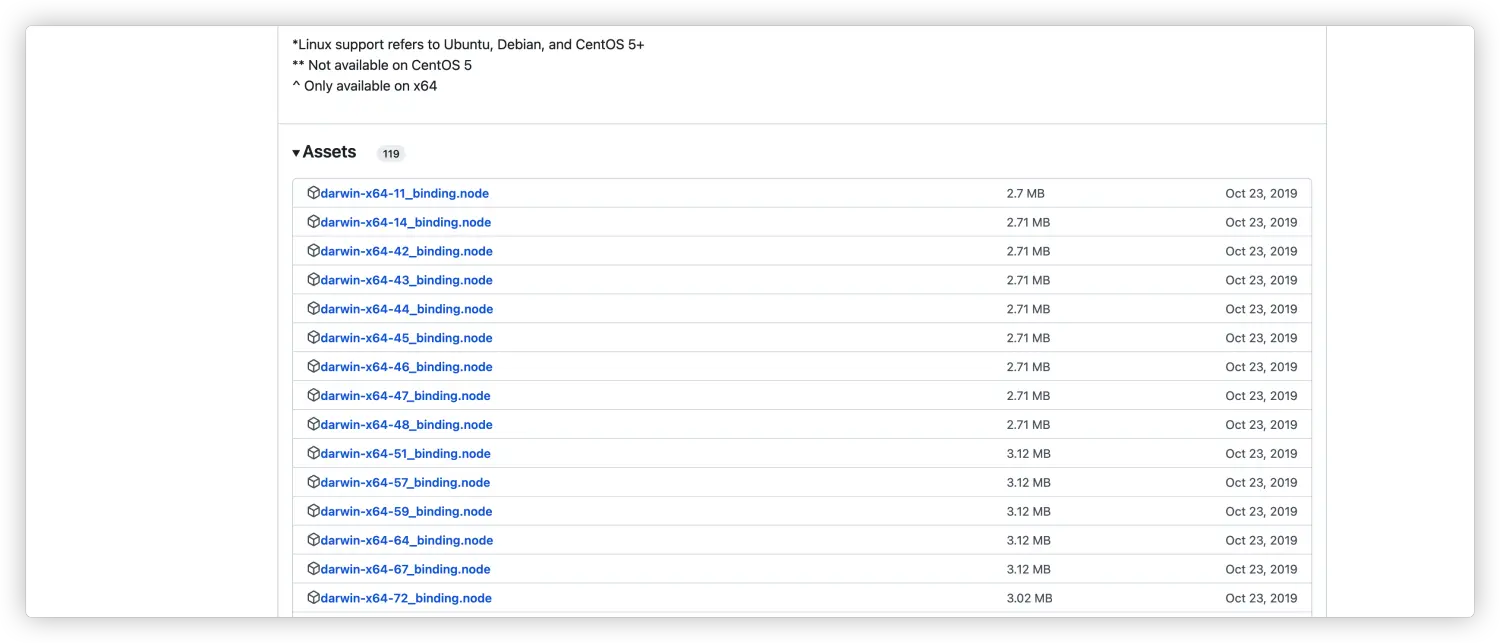Download darwin-x64-11_binding.node file

[x=404, y=193]
